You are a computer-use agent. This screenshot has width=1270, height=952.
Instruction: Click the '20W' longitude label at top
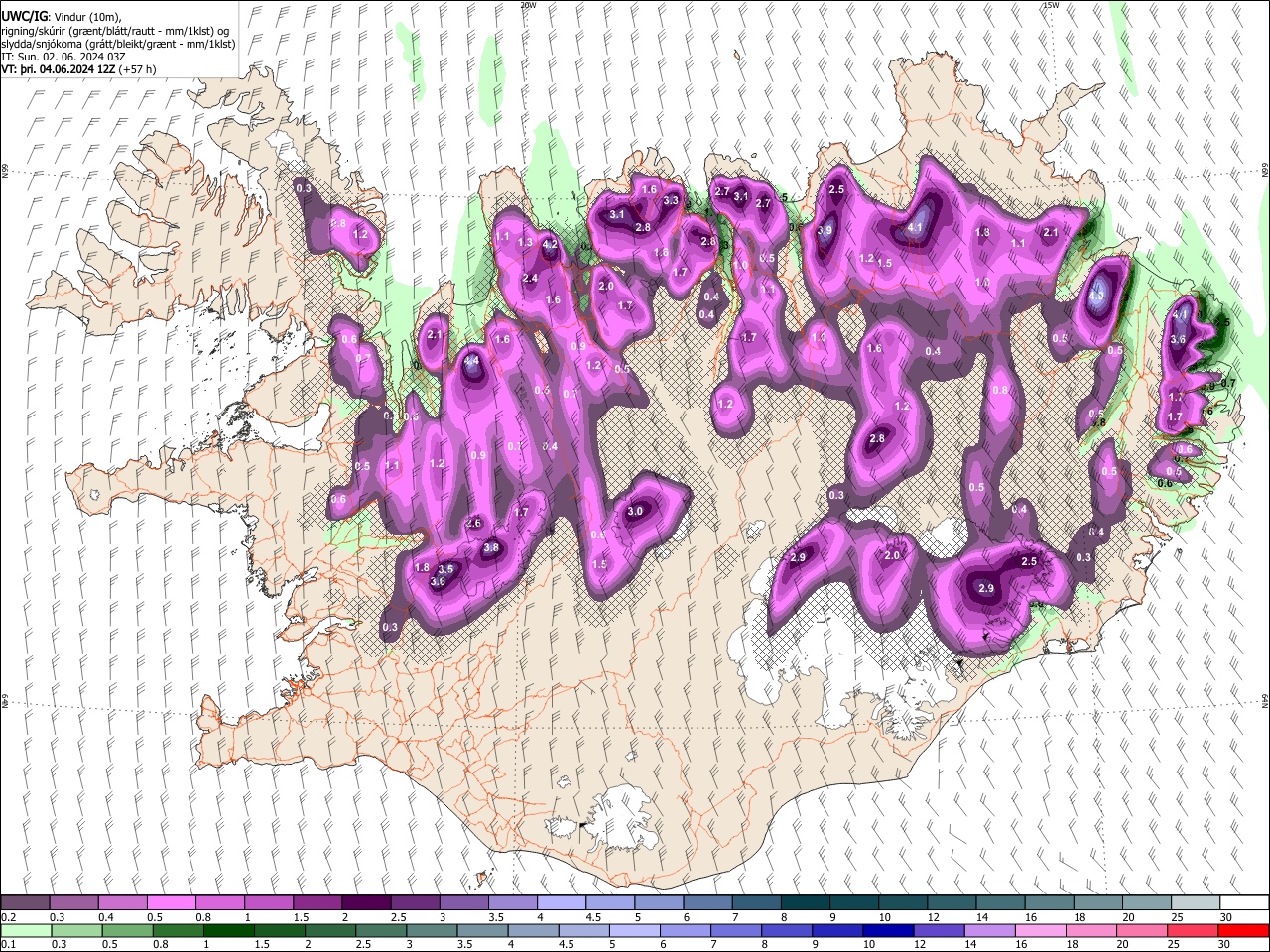coord(528,5)
